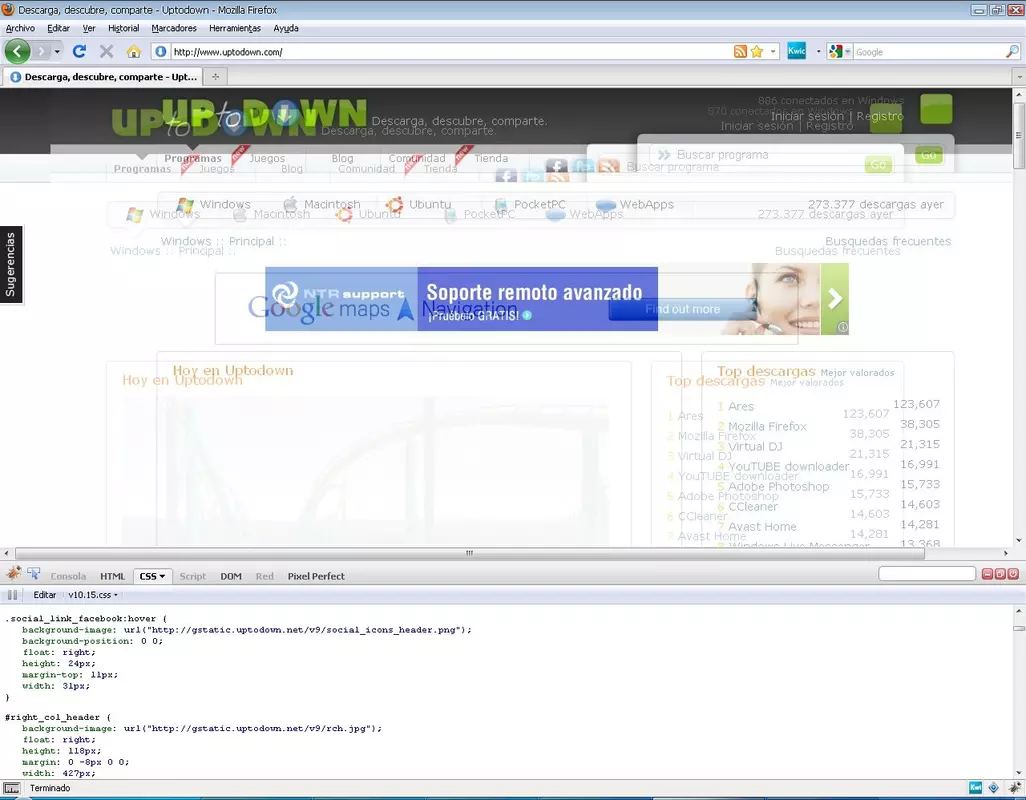Go to the Home page icon
Image resolution: width=1026 pixels, height=800 pixels.
(x=133, y=51)
